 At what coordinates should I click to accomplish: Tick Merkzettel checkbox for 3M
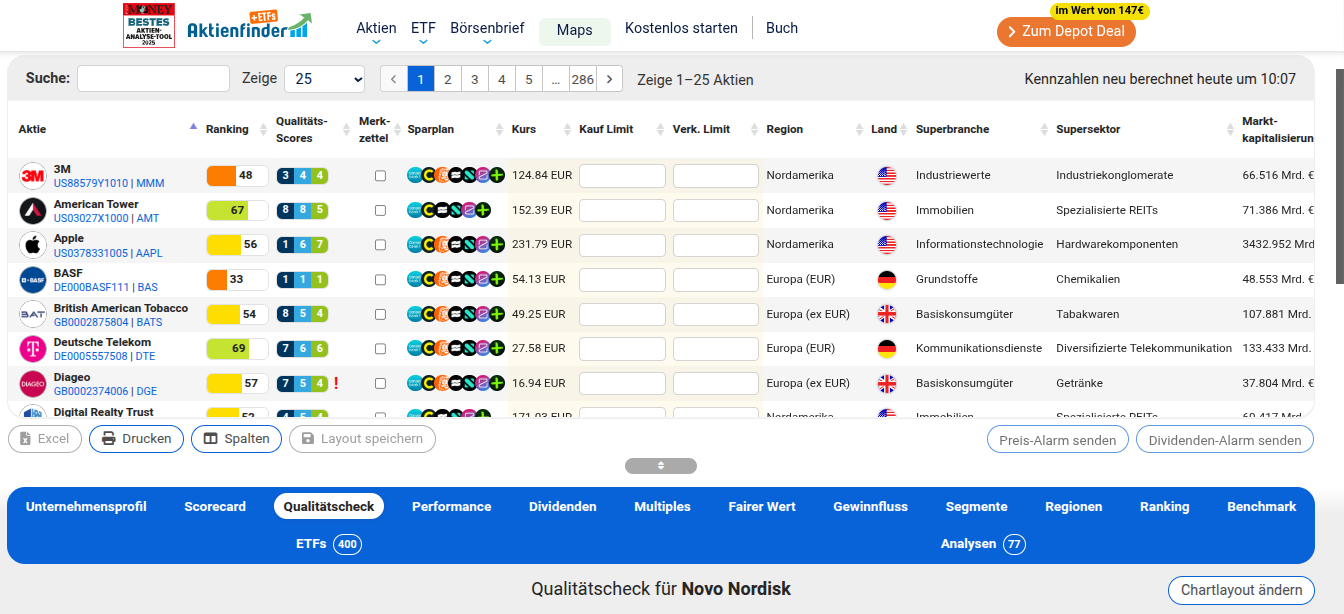click(x=380, y=176)
